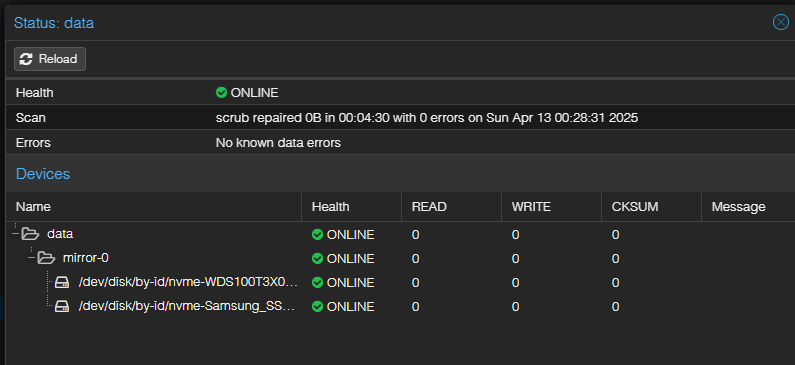Sort by the Health column header
The image size is (795, 365).
351,207
